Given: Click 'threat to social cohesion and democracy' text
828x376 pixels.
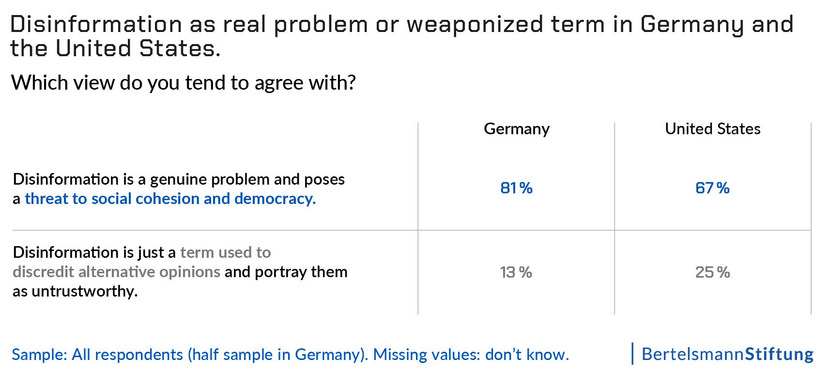Looking at the screenshot, I should (x=170, y=200).
